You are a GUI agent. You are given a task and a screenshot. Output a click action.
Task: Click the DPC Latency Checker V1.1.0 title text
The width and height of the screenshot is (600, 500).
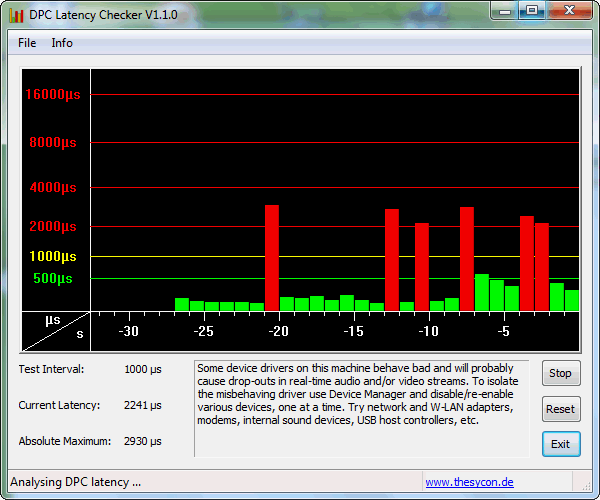tap(103, 15)
